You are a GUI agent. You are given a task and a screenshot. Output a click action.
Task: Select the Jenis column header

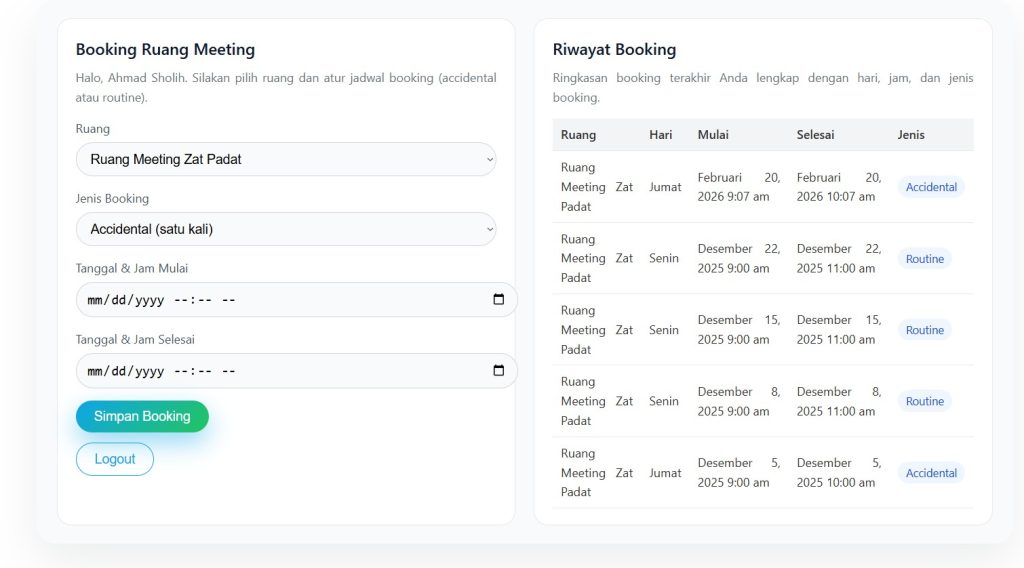coord(911,135)
